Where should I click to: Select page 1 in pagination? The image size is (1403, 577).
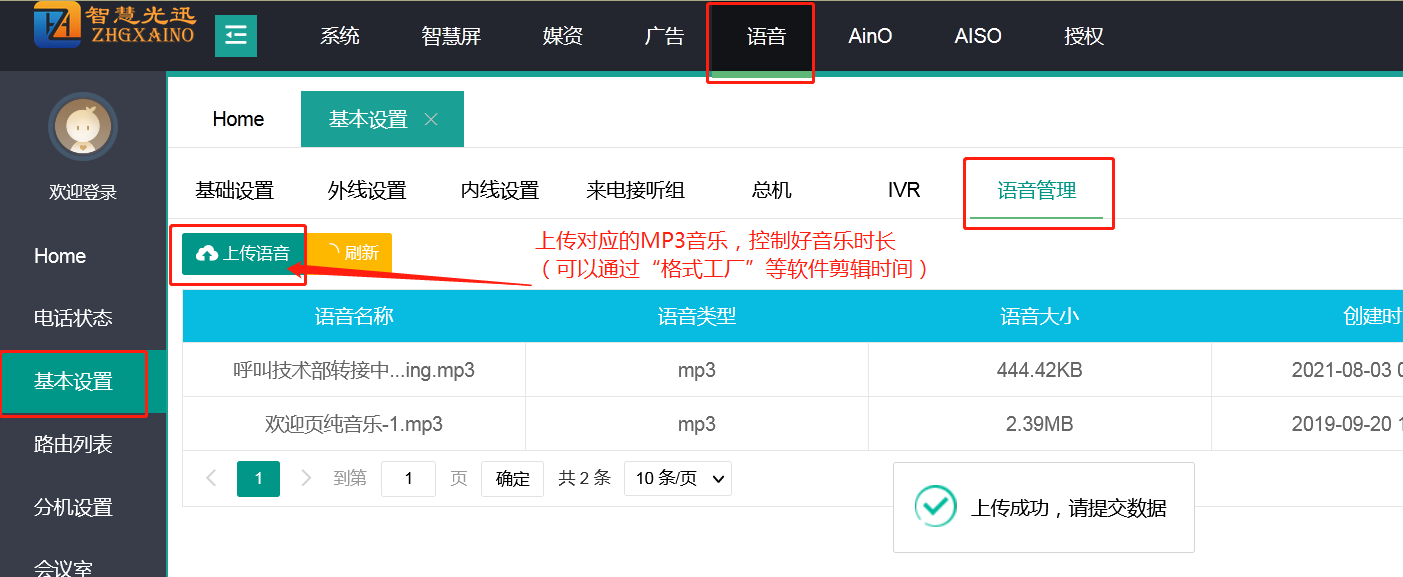pos(258,478)
